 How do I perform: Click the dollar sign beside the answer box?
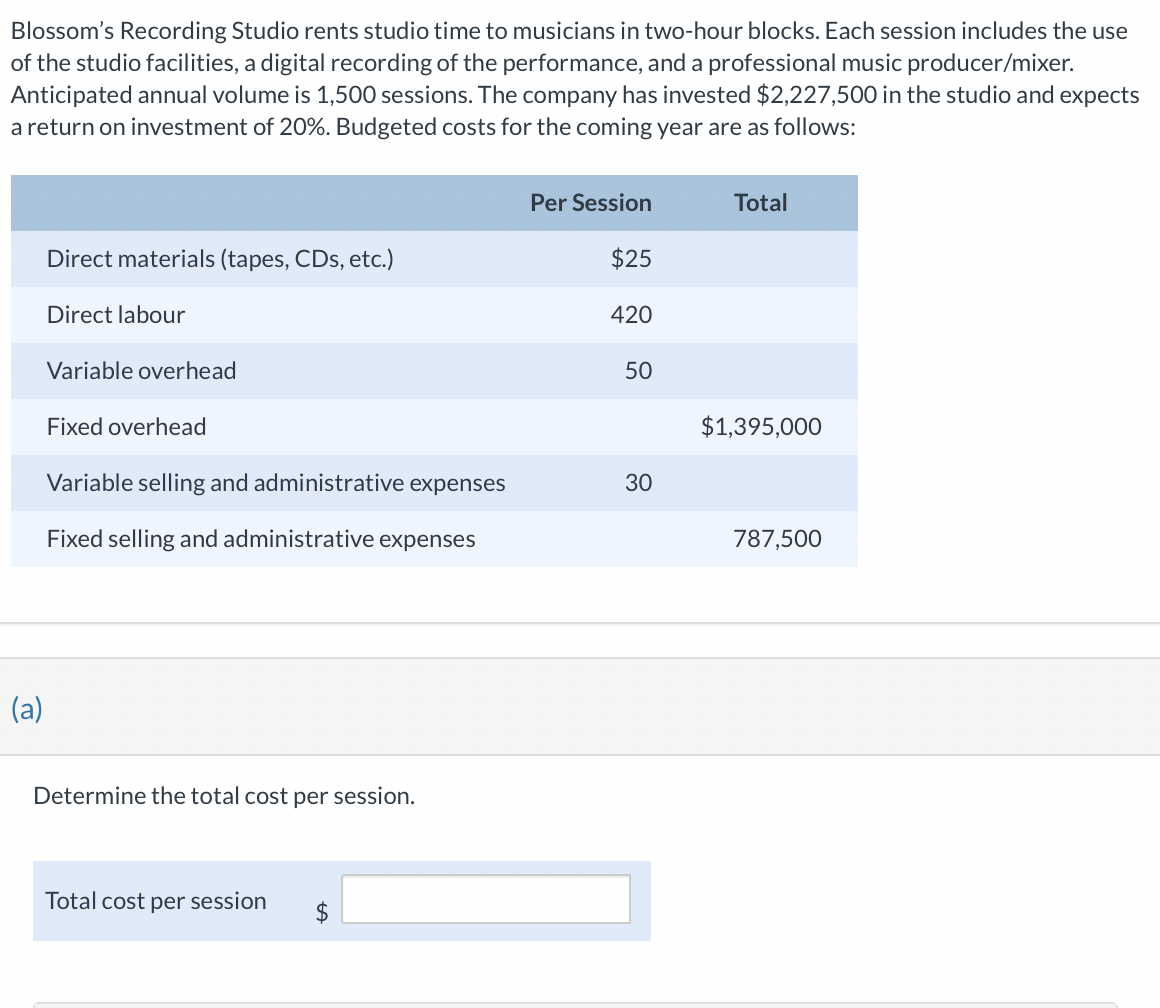click(x=322, y=911)
